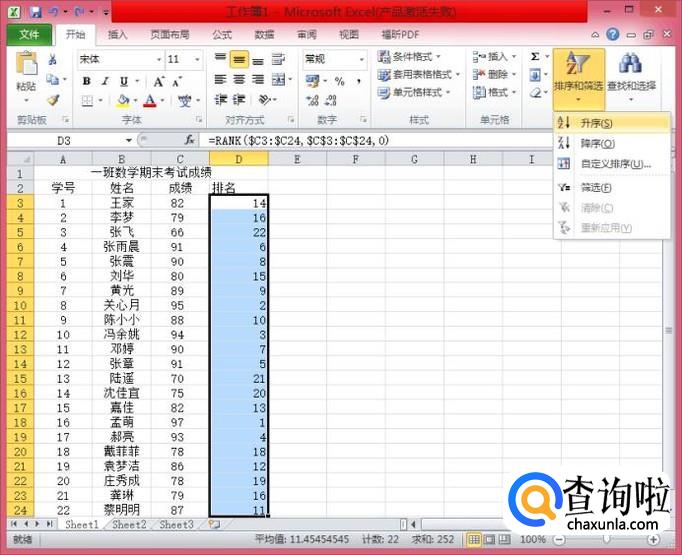Choose 降序 descending sort
682x555 pixels.
tap(611, 143)
